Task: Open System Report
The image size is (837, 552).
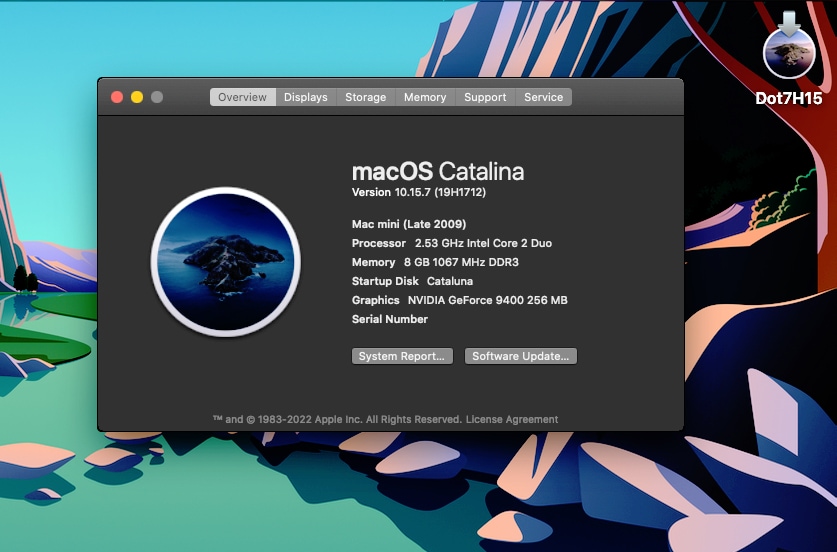Action: click(x=402, y=356)
